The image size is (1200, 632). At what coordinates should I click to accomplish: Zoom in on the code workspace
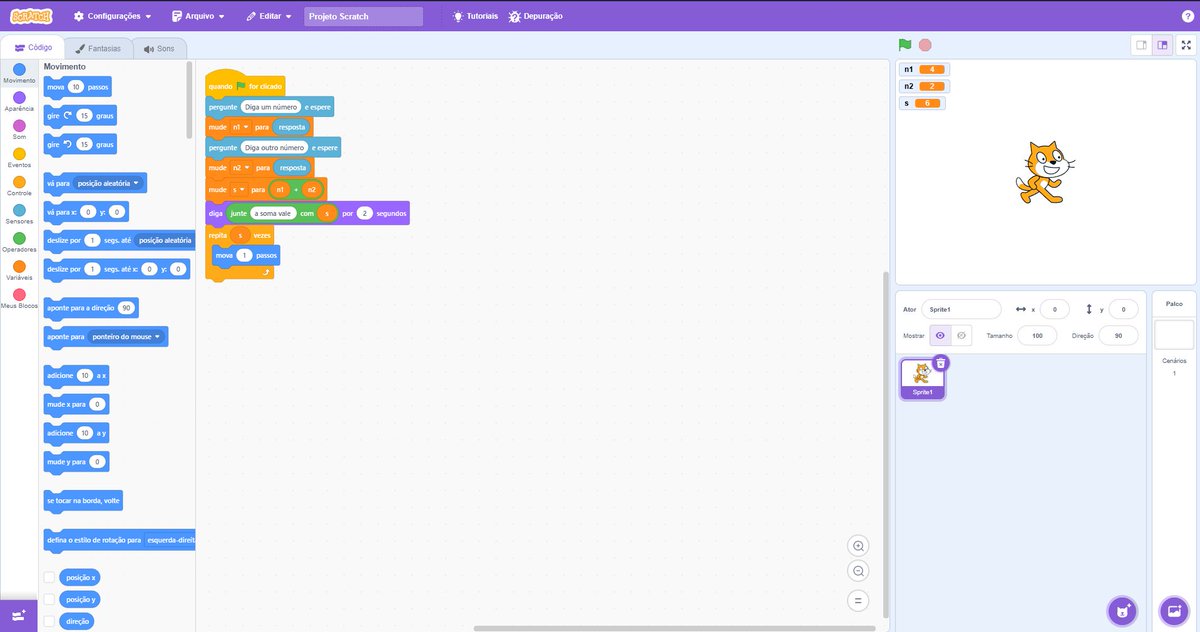857,546
